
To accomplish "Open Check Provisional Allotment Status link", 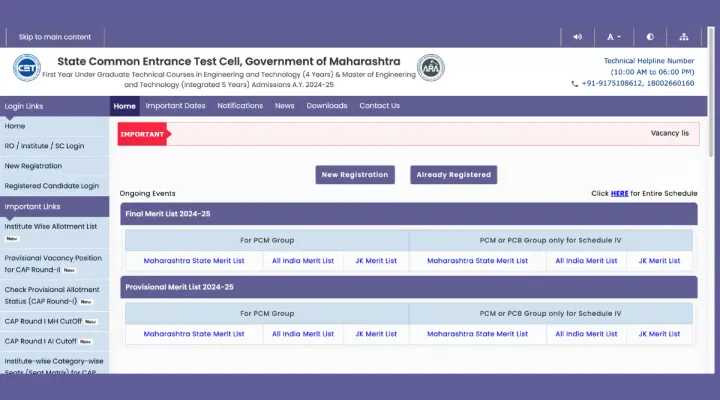I will point(52,295).
